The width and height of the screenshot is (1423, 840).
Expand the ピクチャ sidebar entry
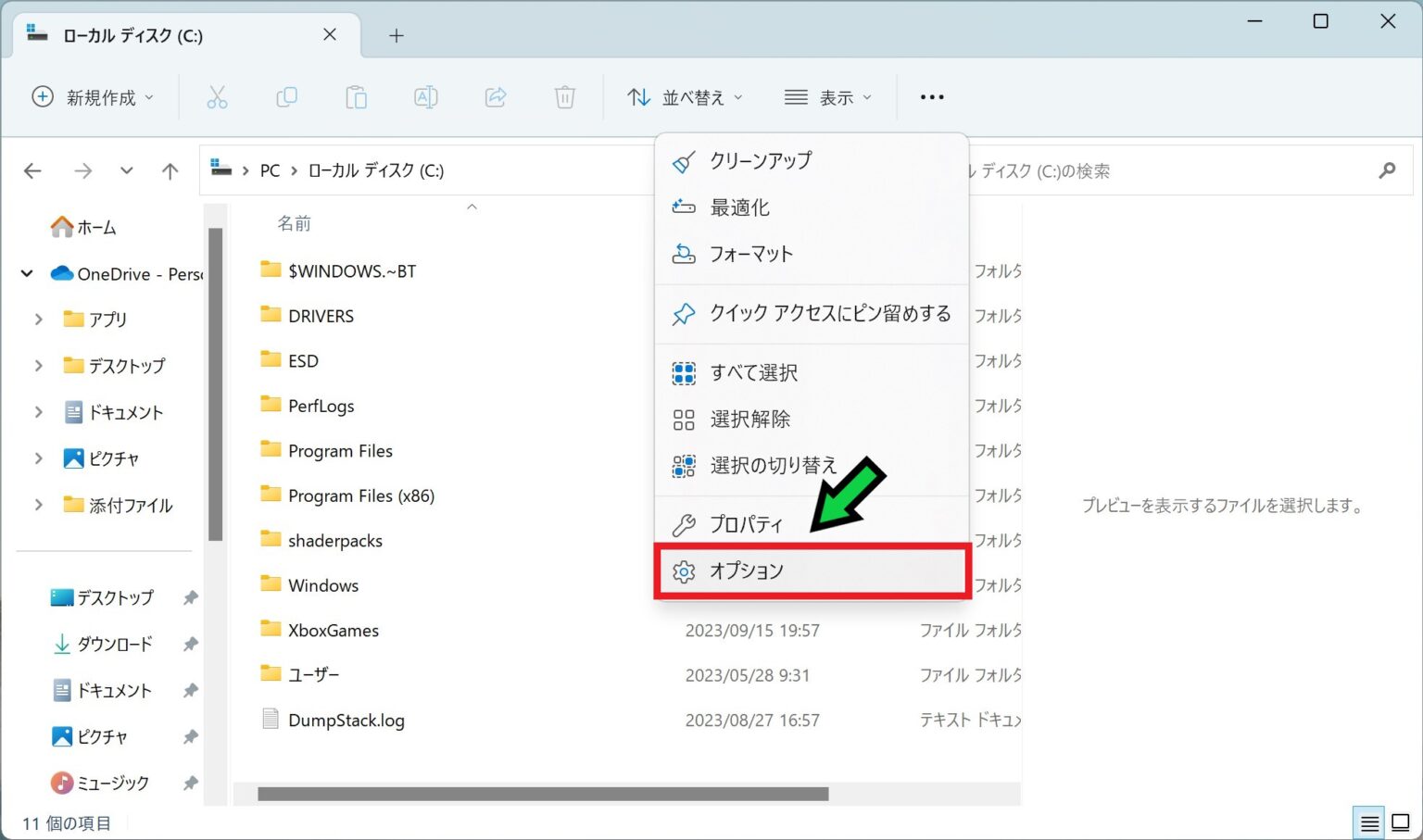(37, 458)
